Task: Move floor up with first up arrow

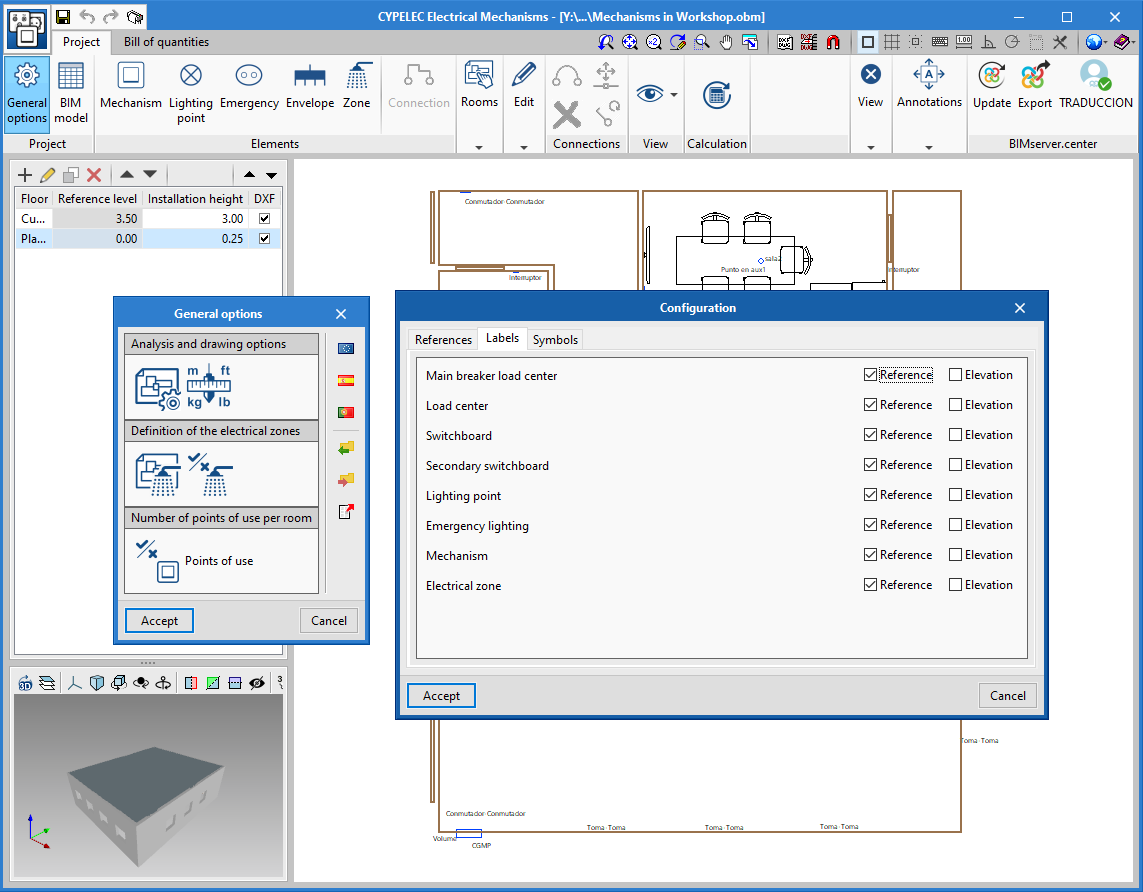Action: click(127, 175)
